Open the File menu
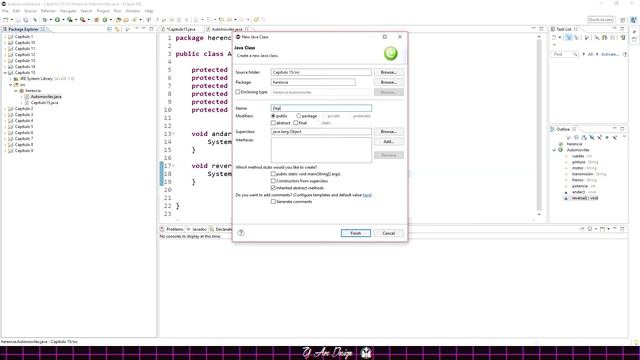Image resolution: width=640 pixels, height=360 pixels. pos(5,11)
